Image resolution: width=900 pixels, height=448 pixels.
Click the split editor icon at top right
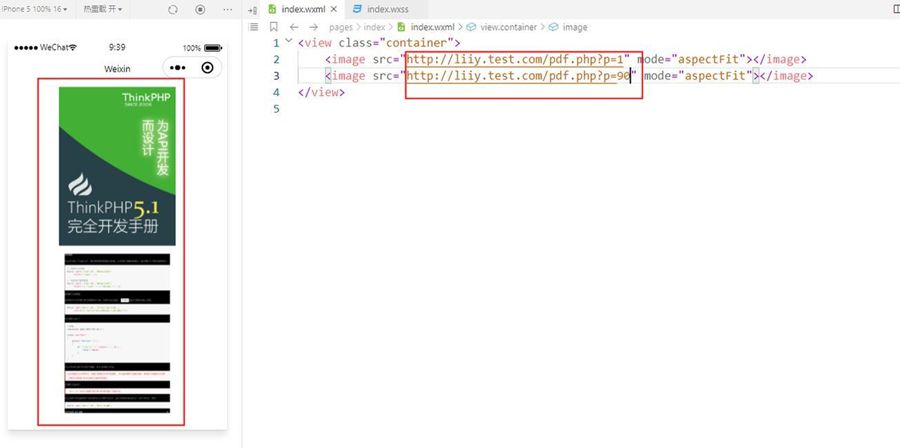click(894, 9)
